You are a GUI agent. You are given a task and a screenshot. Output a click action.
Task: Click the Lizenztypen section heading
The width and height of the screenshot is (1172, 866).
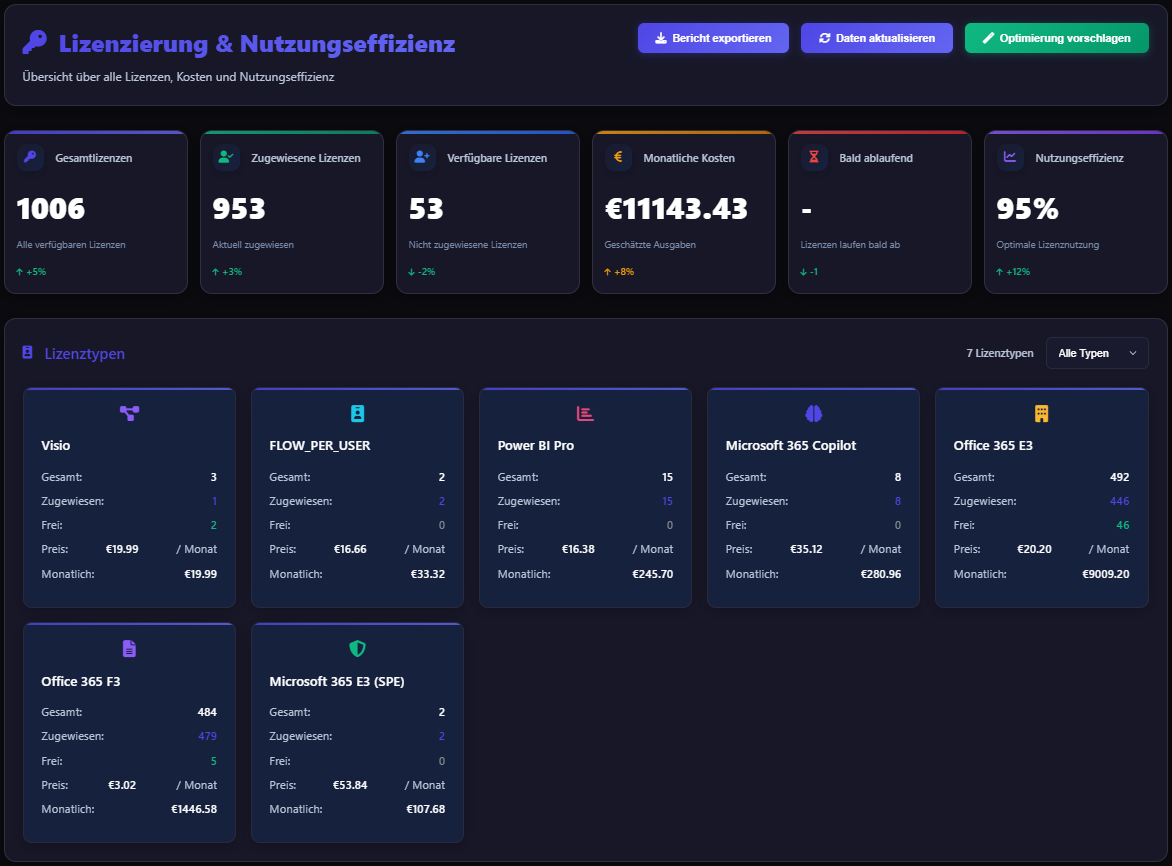(x=84, y=354)
